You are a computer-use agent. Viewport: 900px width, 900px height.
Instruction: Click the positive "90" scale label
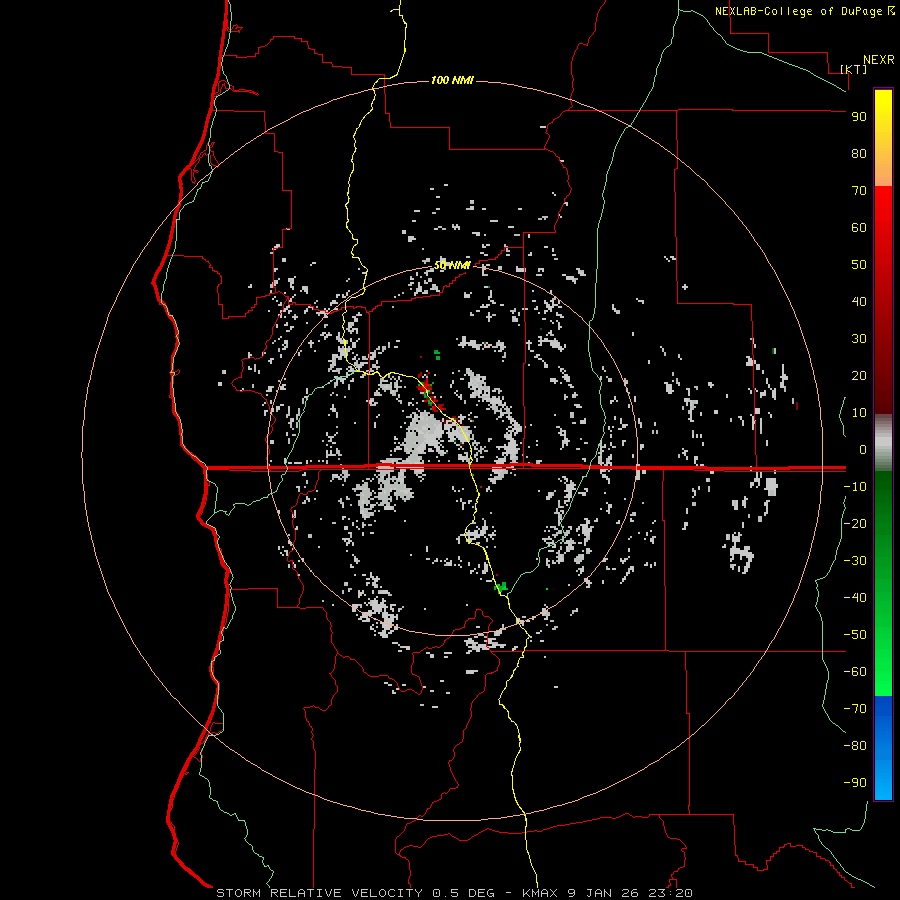point(859,117)
